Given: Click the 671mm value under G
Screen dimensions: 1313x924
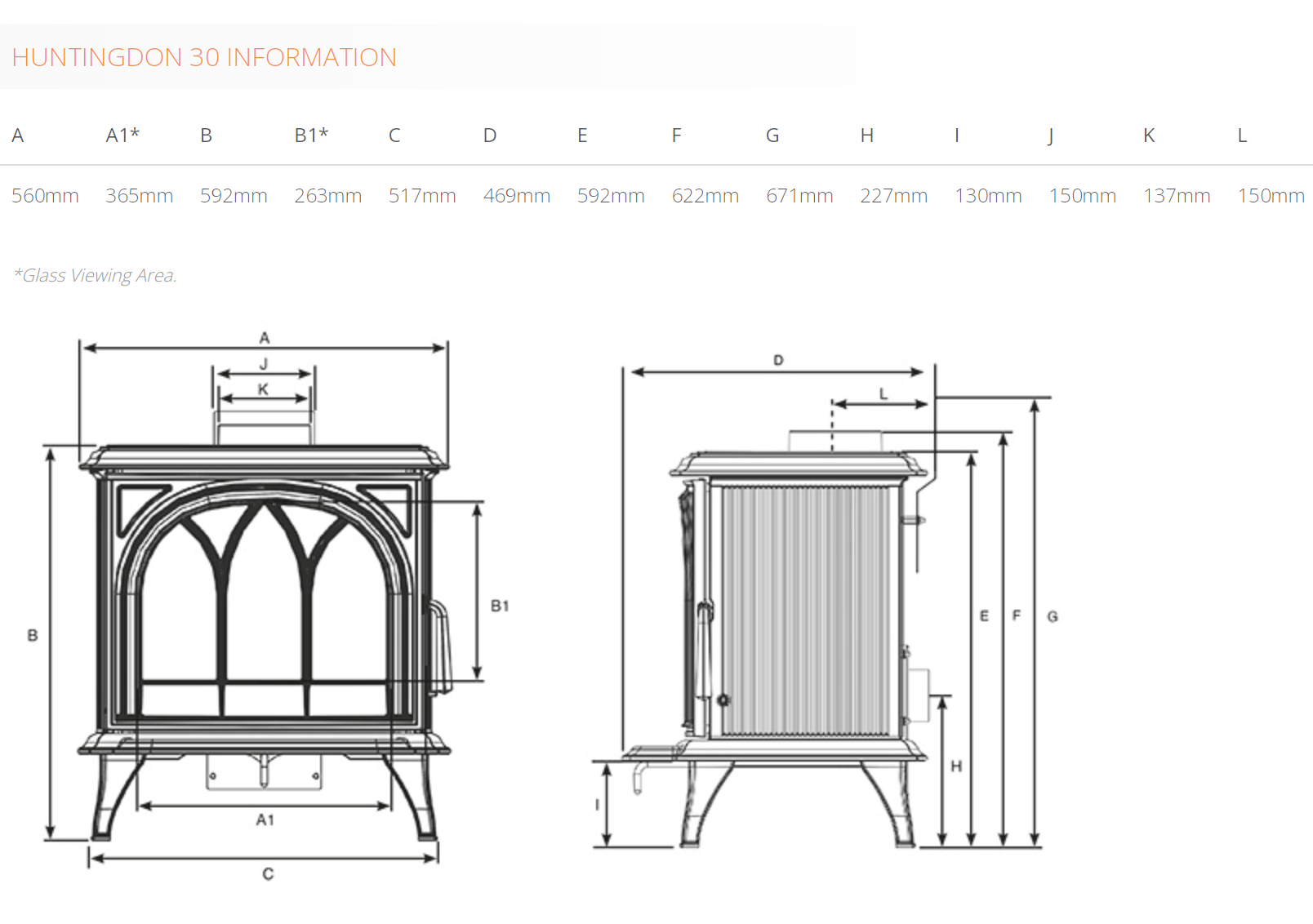Looking at the screenshot, I should click(800, 196).
